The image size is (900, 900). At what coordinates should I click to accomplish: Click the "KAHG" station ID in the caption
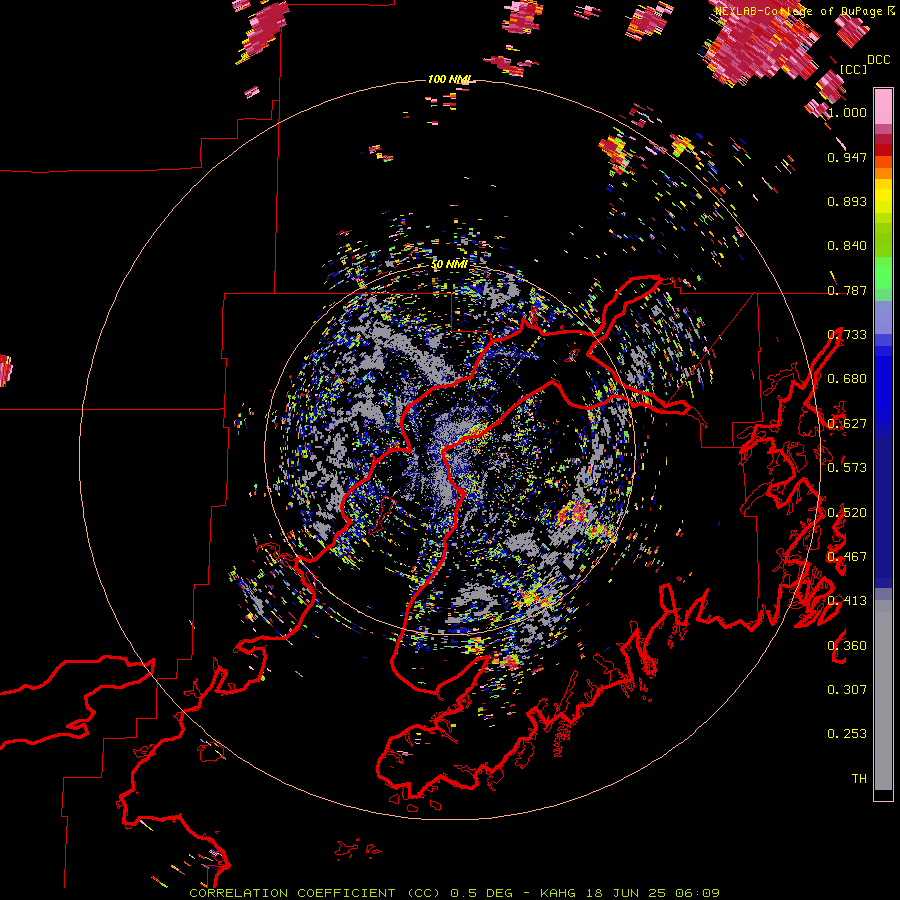[557, 893]
